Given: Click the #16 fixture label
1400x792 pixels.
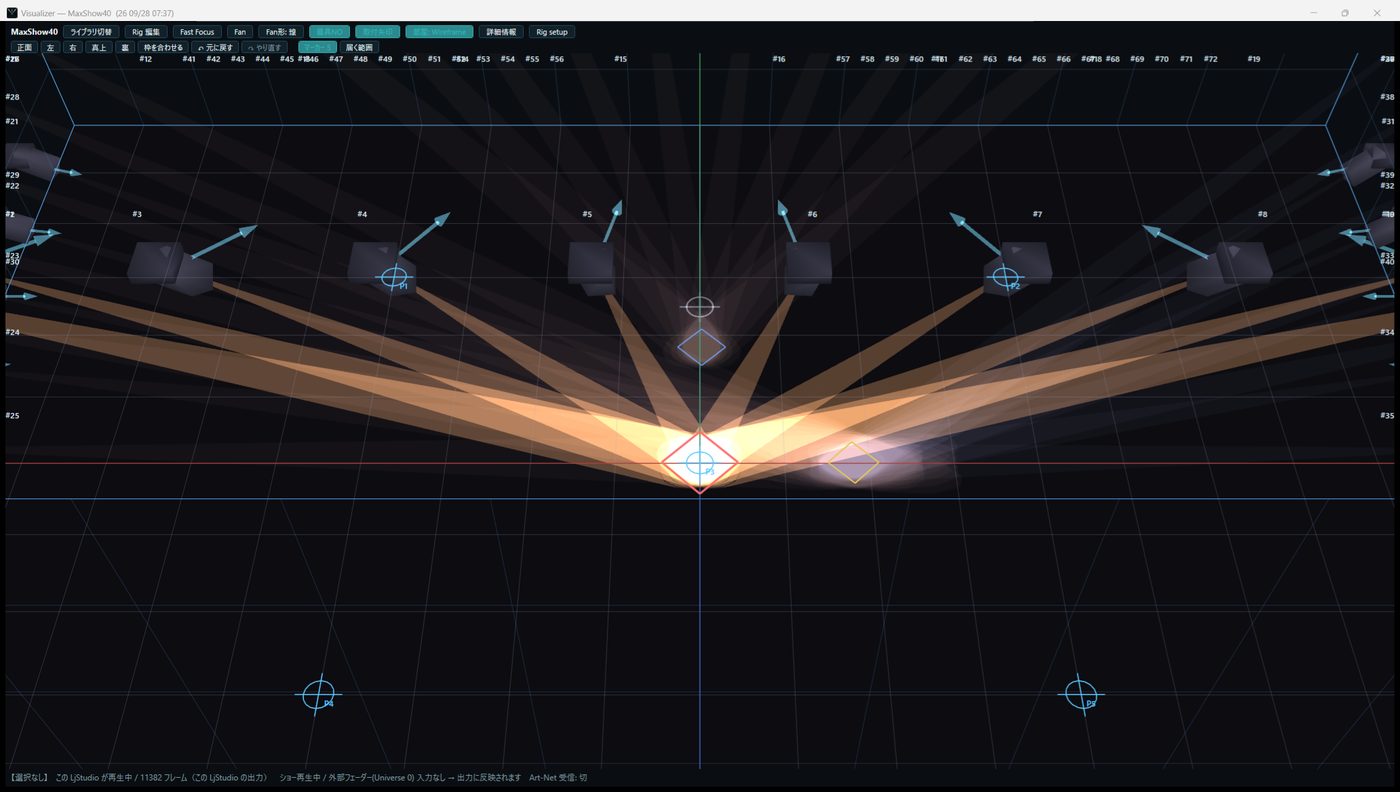Looking at the screenshot, I should [779, 59].
